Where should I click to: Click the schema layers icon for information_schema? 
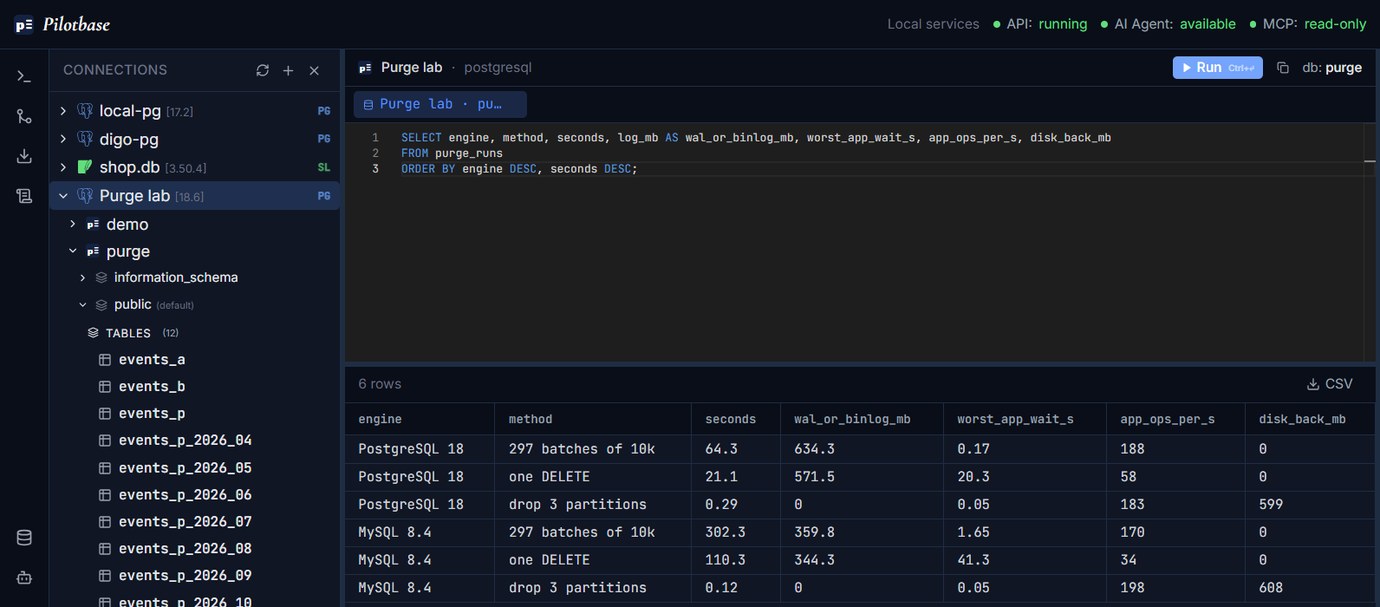pyautogui.click(x=101, y=277)
